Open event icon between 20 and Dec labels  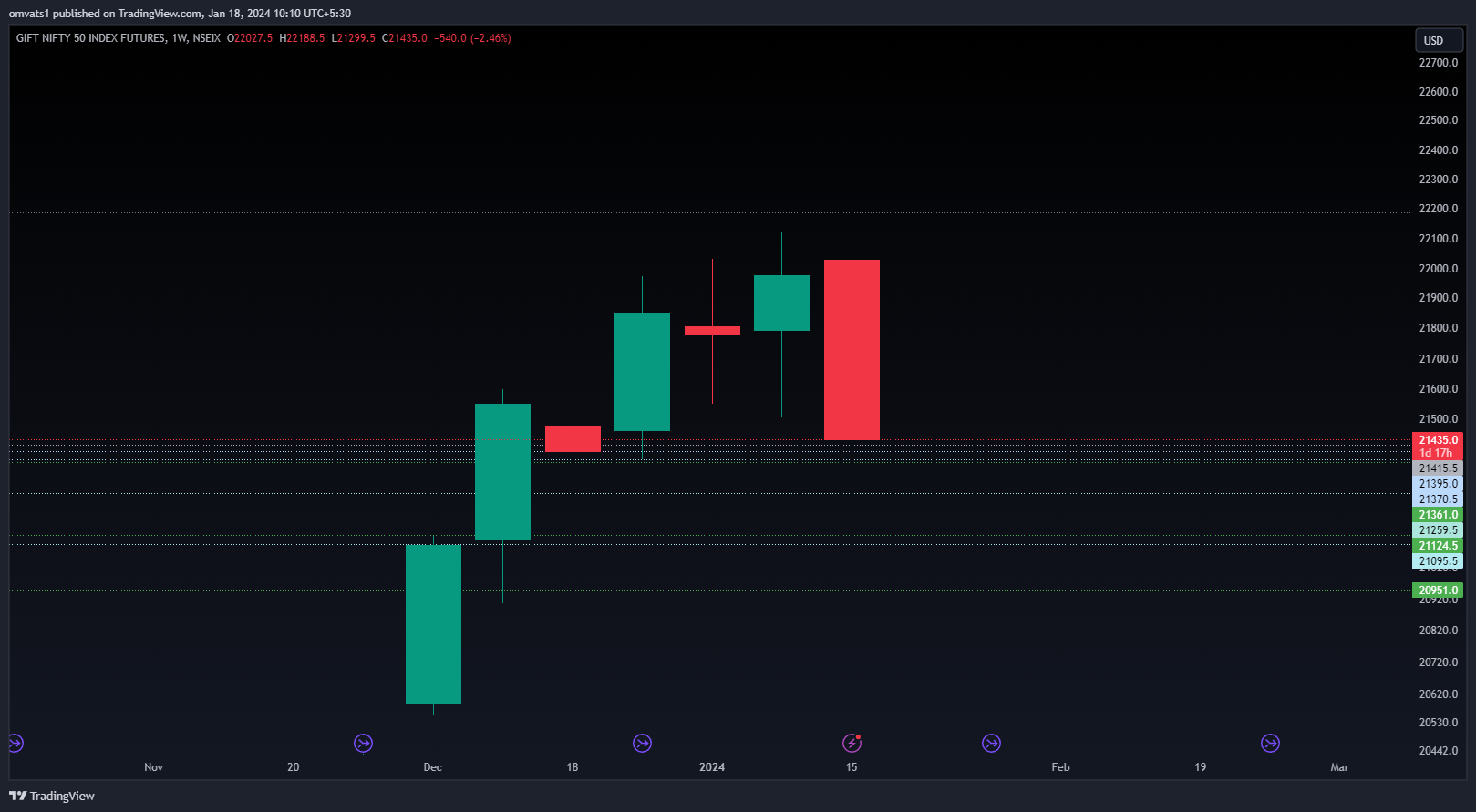(x=363, y=744)
